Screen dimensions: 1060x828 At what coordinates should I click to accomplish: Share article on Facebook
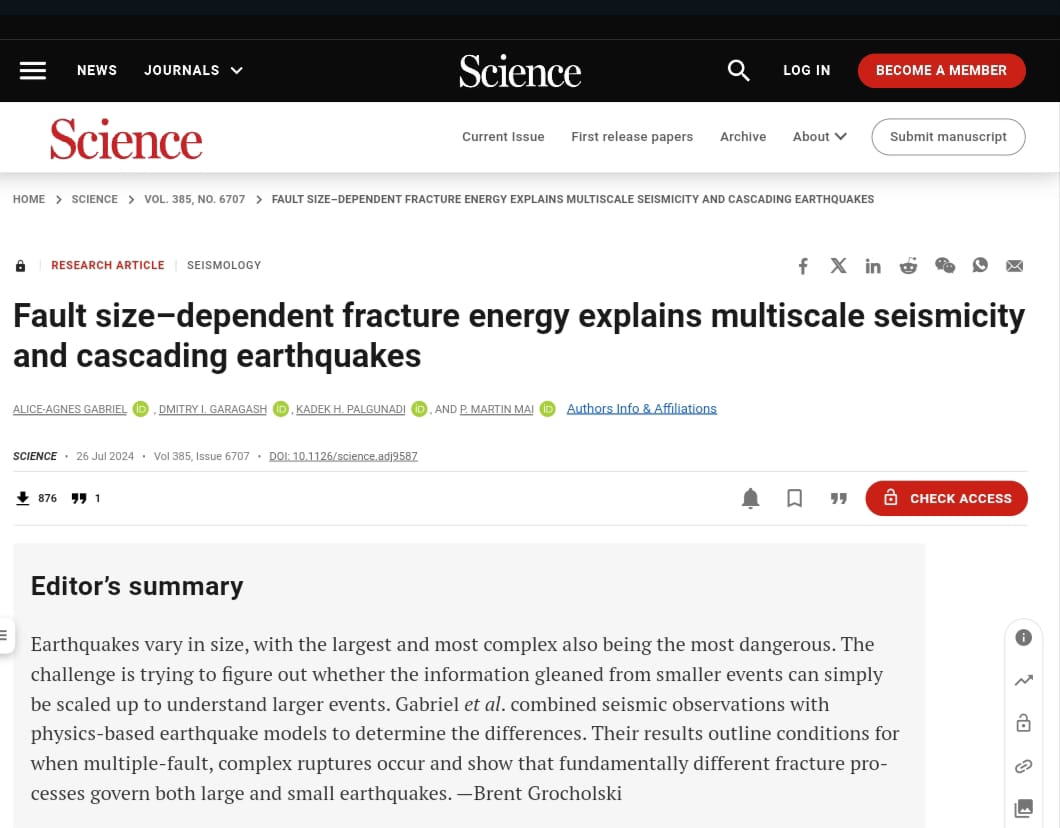[803, 265]
